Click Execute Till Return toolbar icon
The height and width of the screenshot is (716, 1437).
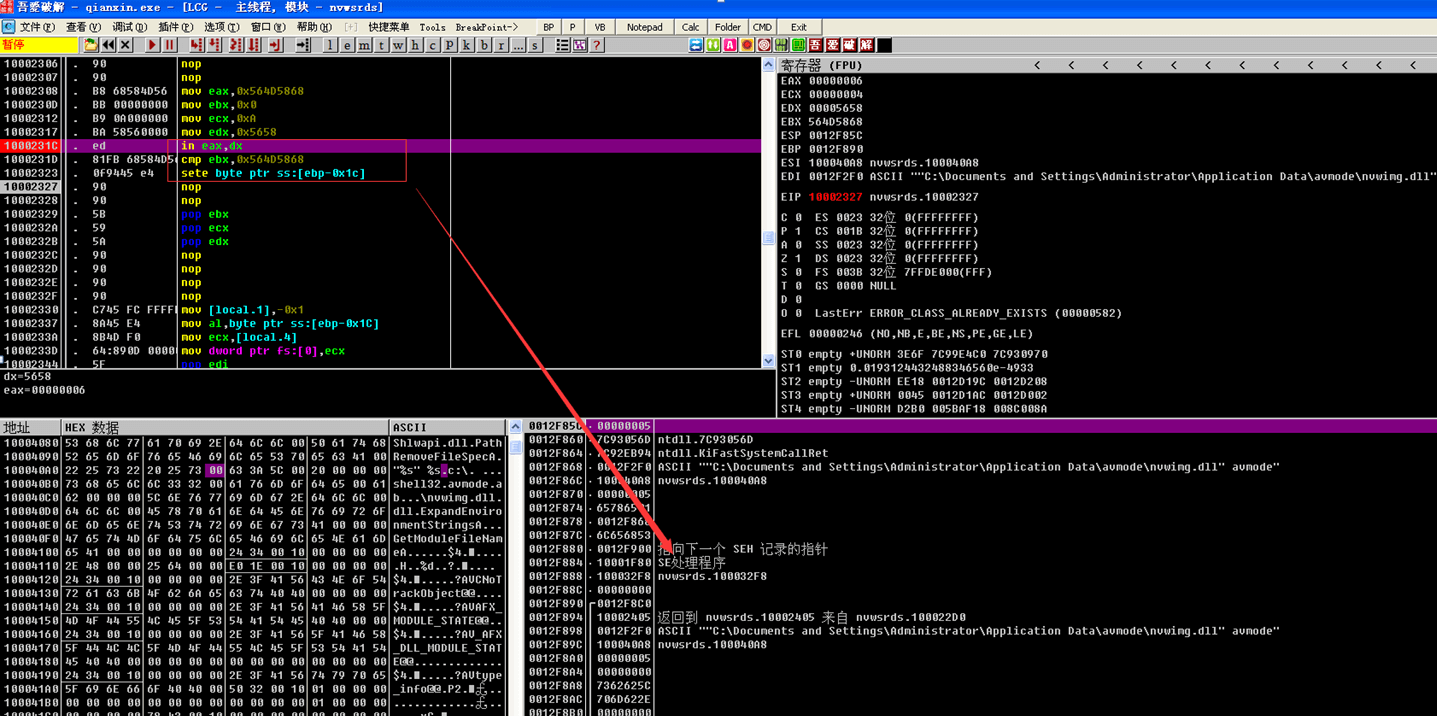click(275, 45)
